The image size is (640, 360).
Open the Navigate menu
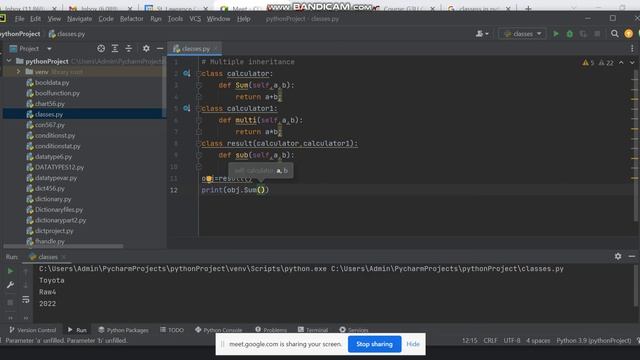pos(79,19)
